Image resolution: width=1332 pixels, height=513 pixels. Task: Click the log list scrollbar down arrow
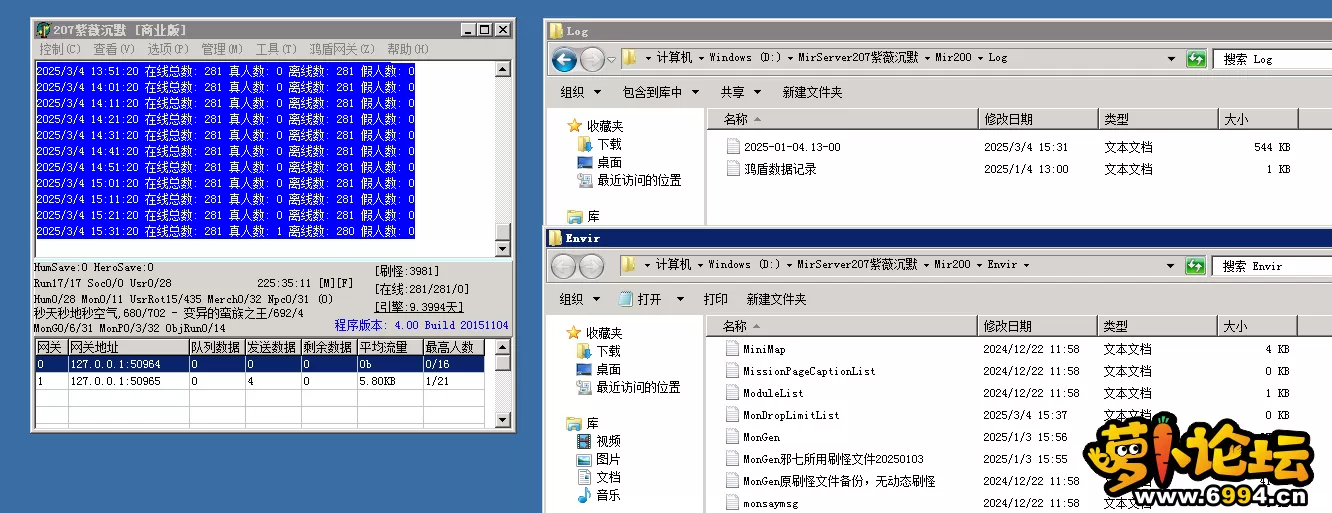(x=503, y=249)
